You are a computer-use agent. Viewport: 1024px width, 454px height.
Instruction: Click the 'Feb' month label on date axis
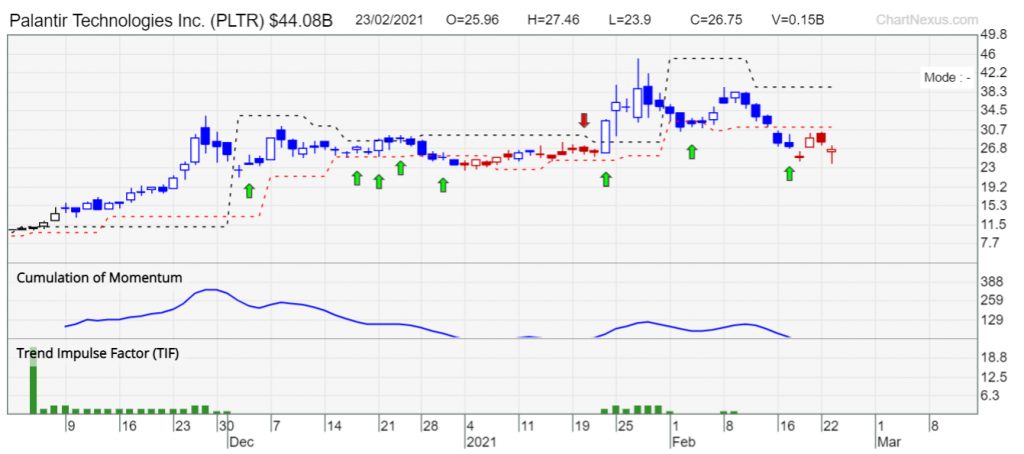pos(682,442)
